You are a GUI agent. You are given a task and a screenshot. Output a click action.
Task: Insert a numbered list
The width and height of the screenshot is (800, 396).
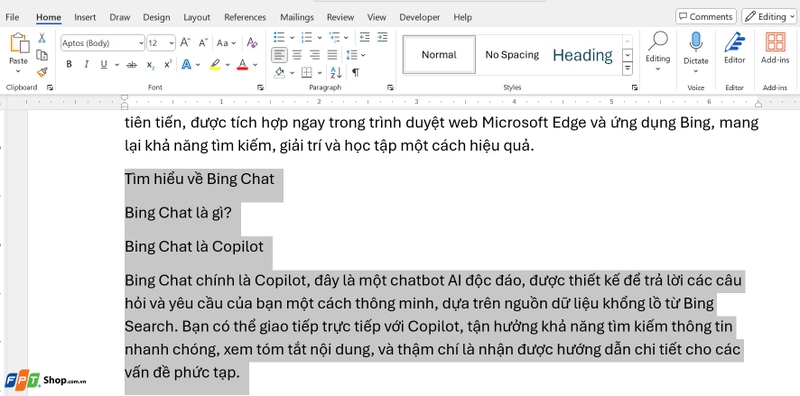[306, 37]
